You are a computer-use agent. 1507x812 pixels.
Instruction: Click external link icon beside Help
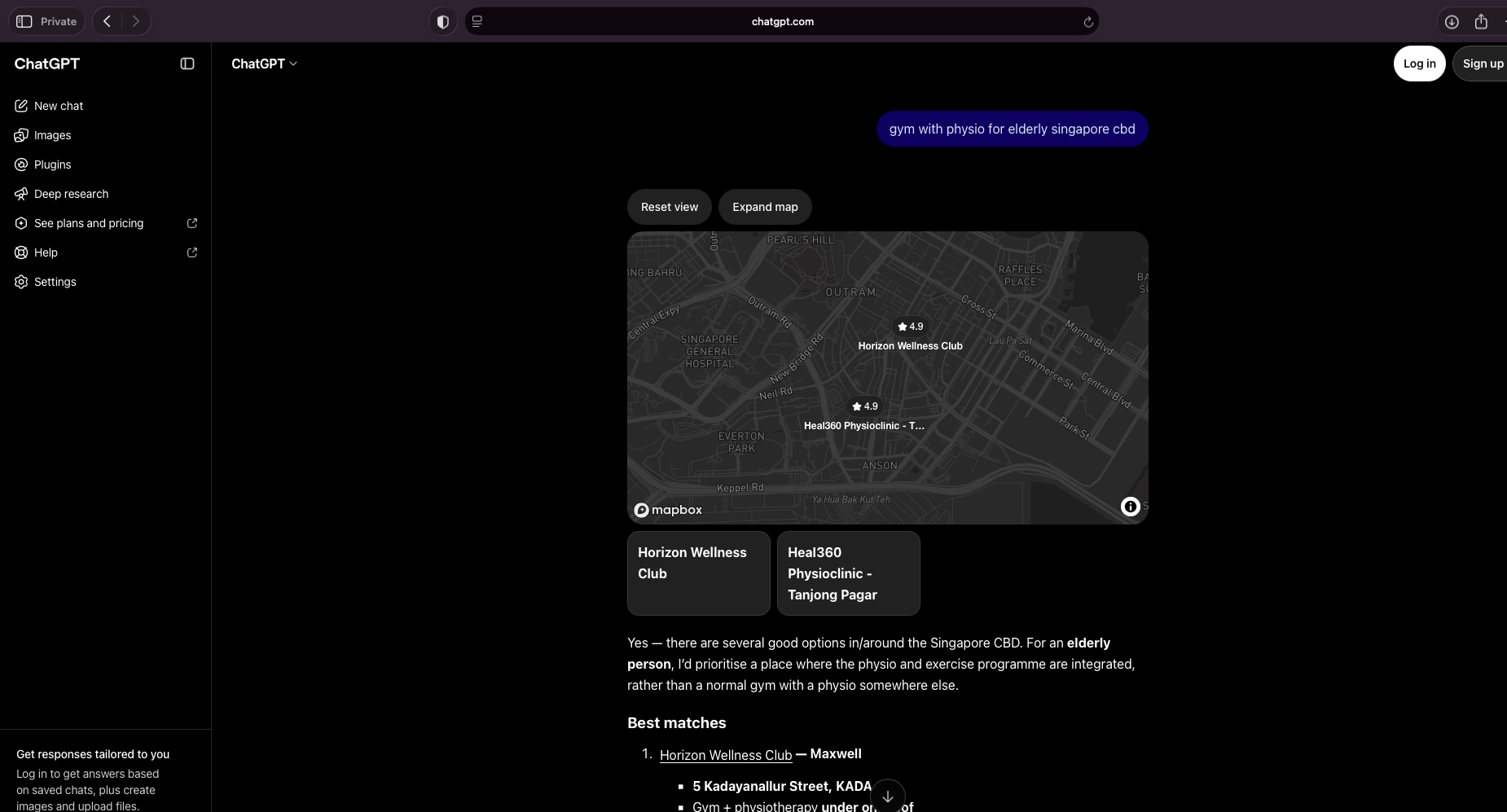pyautogui.click(x=192, y=252)
